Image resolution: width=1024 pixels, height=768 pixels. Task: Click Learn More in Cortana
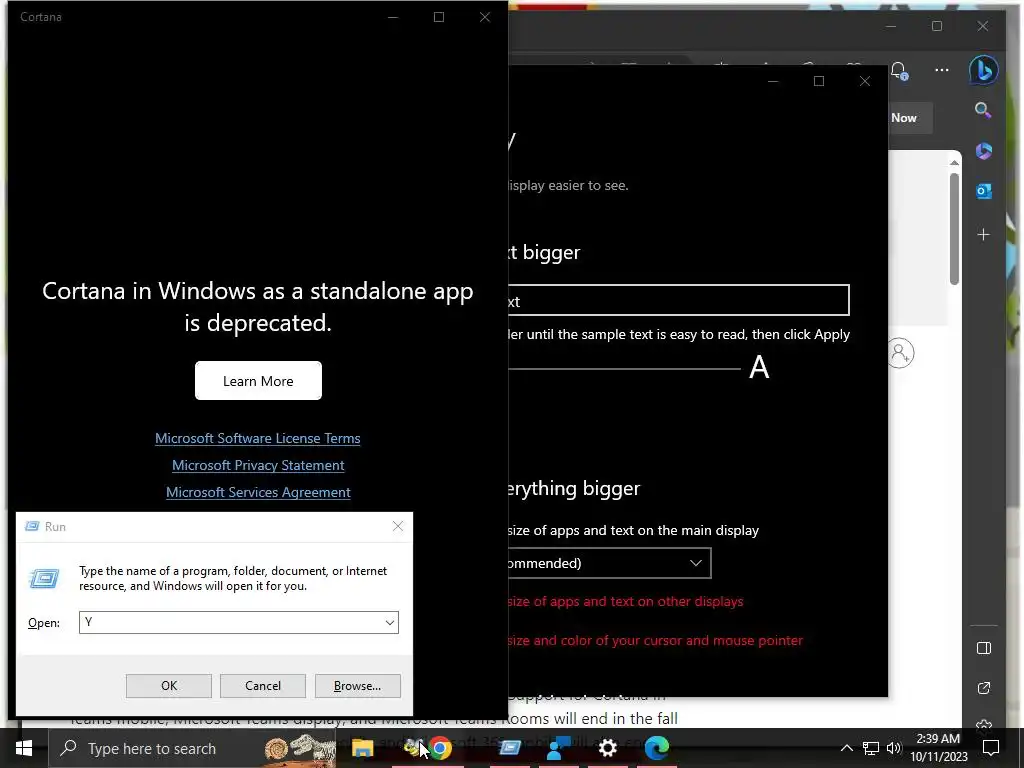[x=258, y=381]
